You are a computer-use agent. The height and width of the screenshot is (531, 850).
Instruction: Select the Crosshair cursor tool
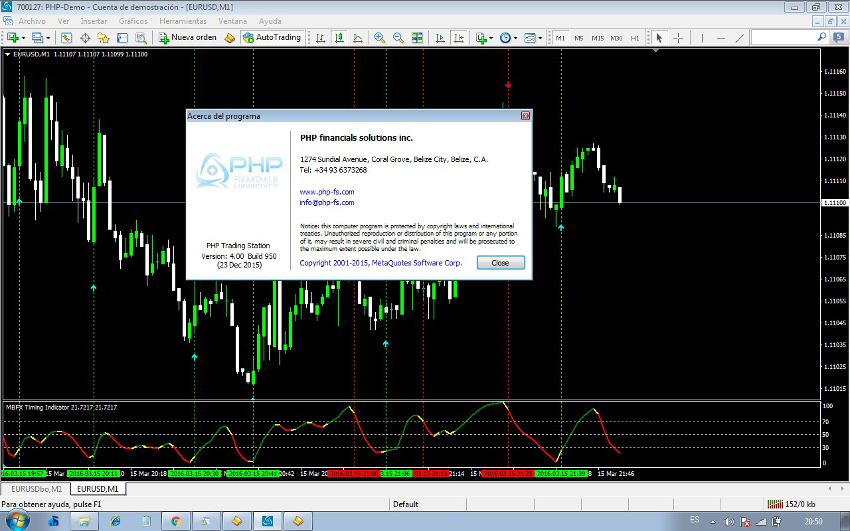click(678, 38)
